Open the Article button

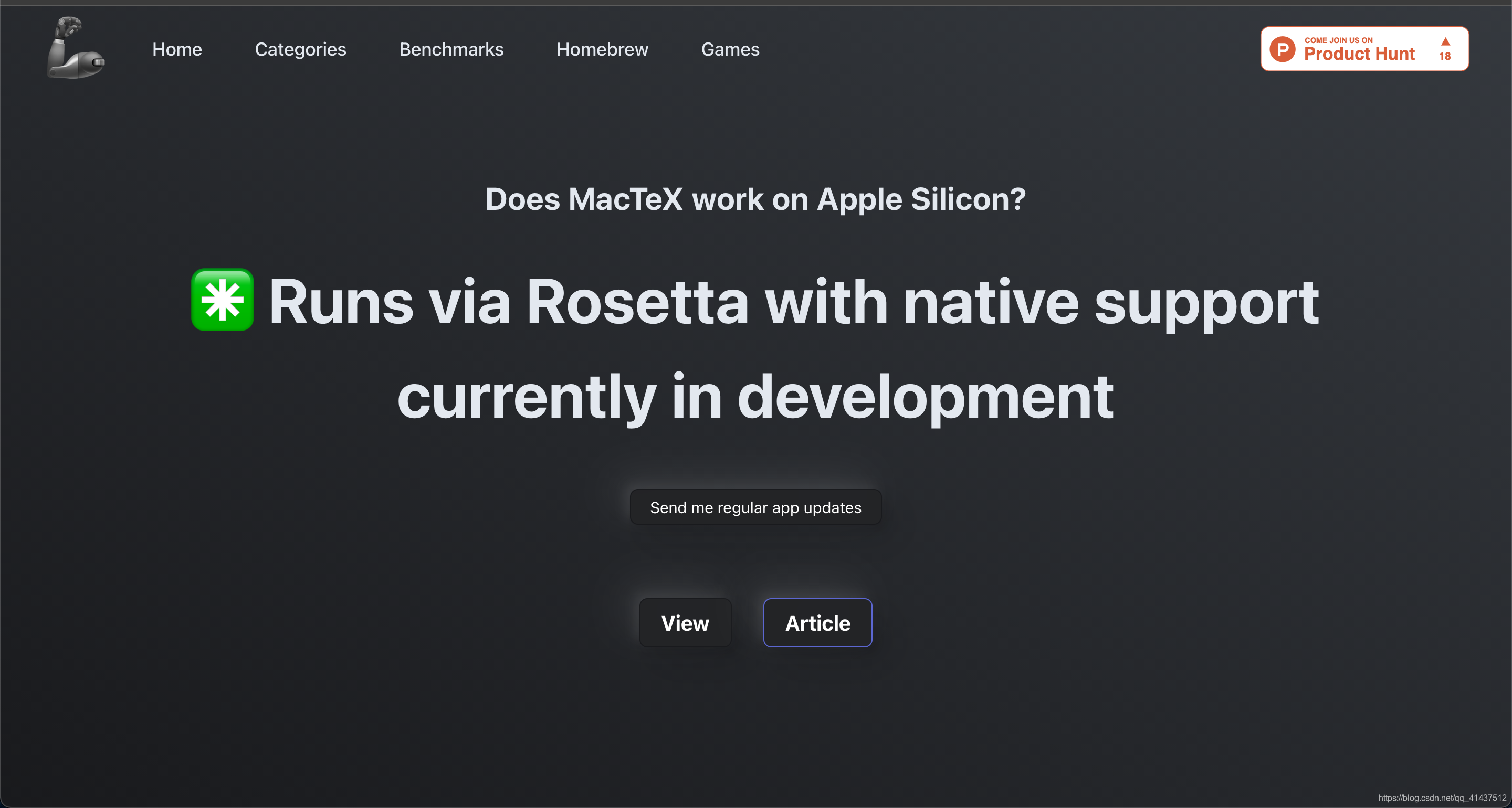pos(817,623)
